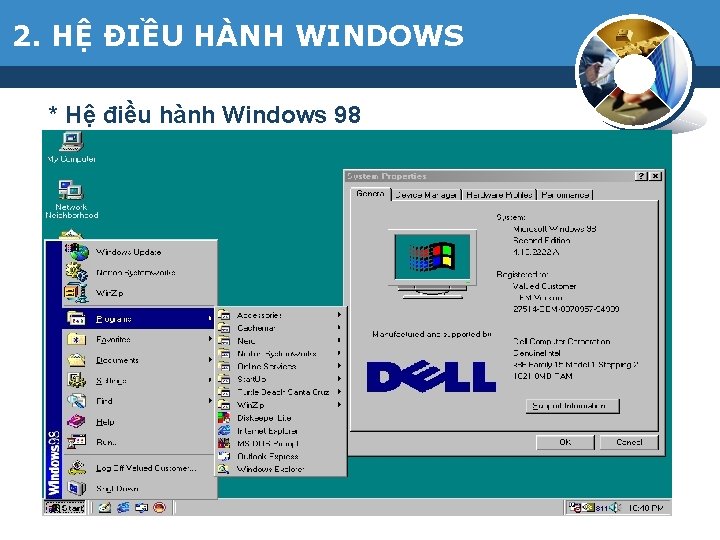
Task: Expand the Cacheman program group
Action: click(x=281, y=328)
